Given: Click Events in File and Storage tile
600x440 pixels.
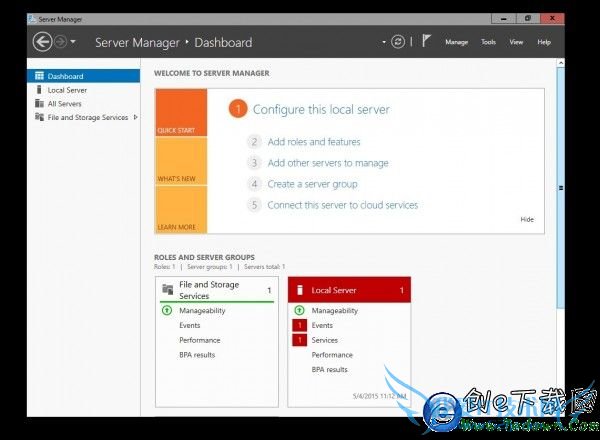Looking at the screenshot, I should 189,325.
